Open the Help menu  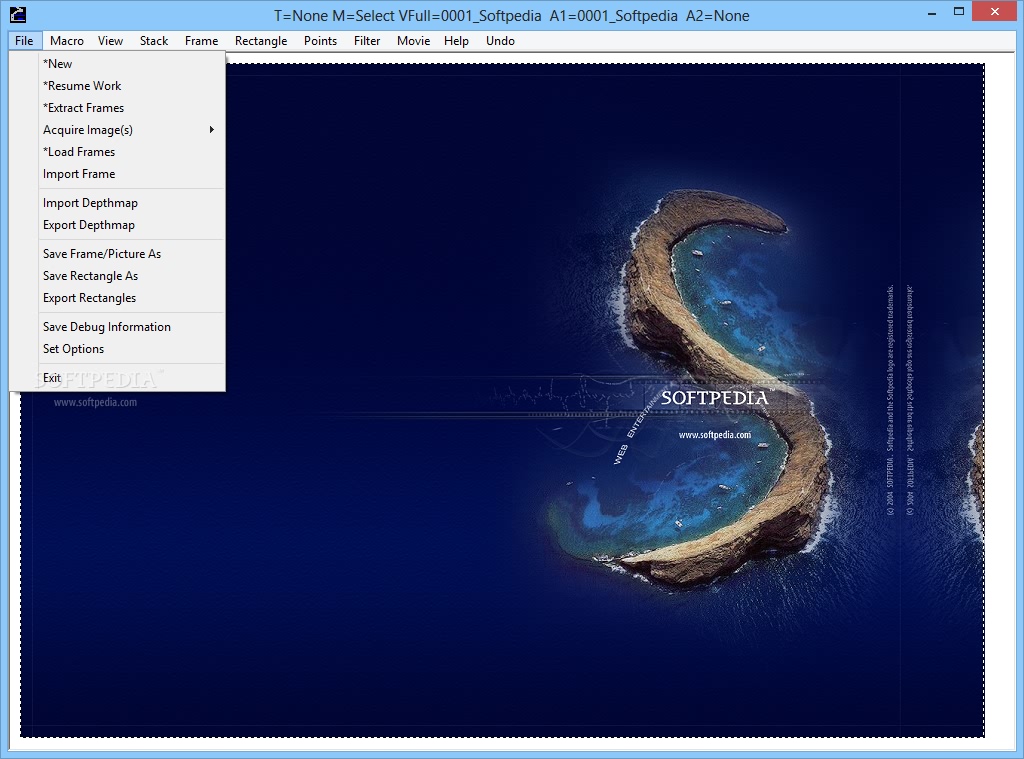click(x=456, y=40)
